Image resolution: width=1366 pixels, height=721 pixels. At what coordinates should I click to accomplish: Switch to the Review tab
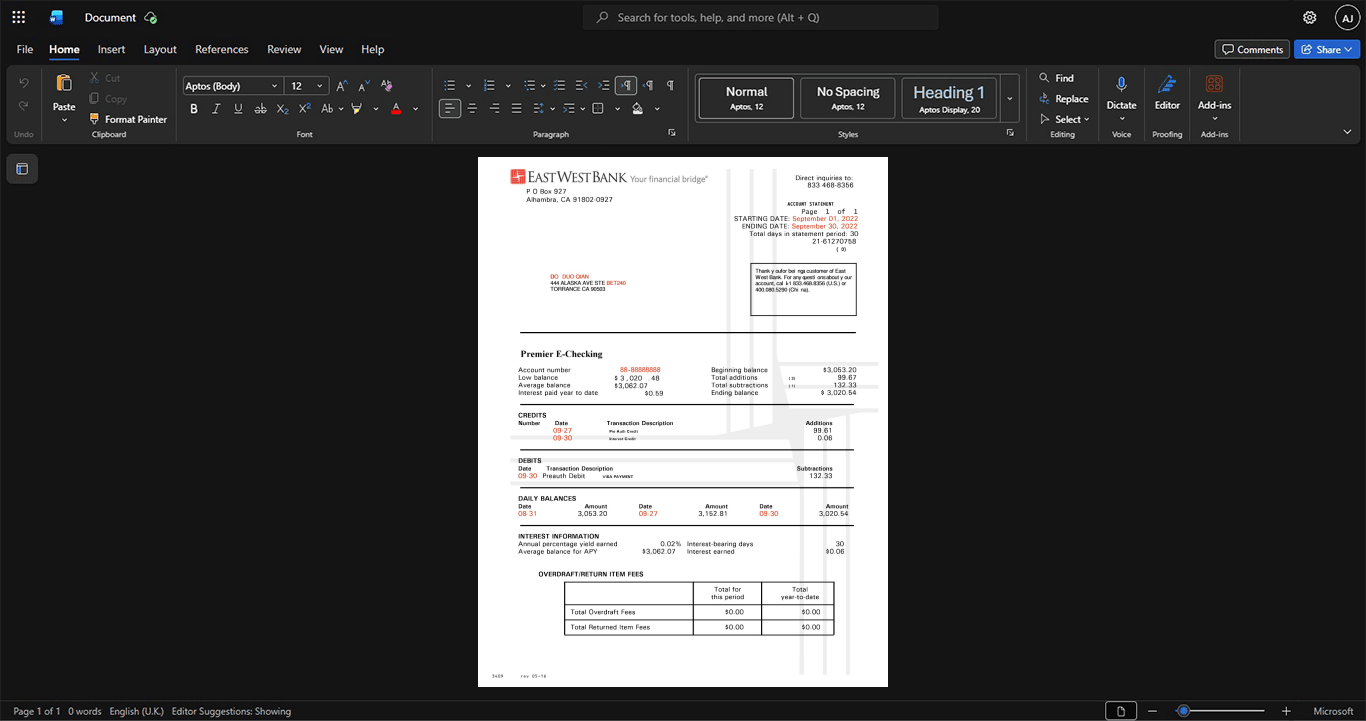[284, 49]
